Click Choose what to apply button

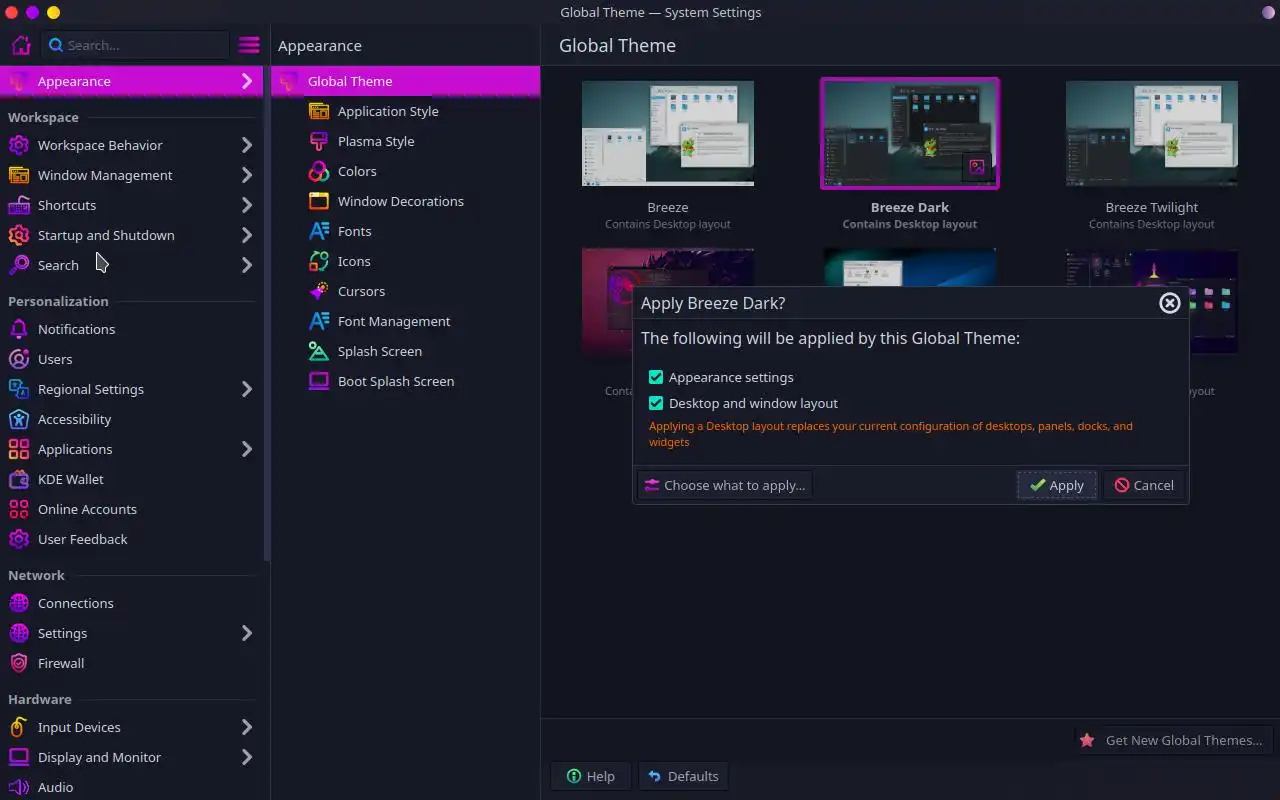[x=725, y=485]
